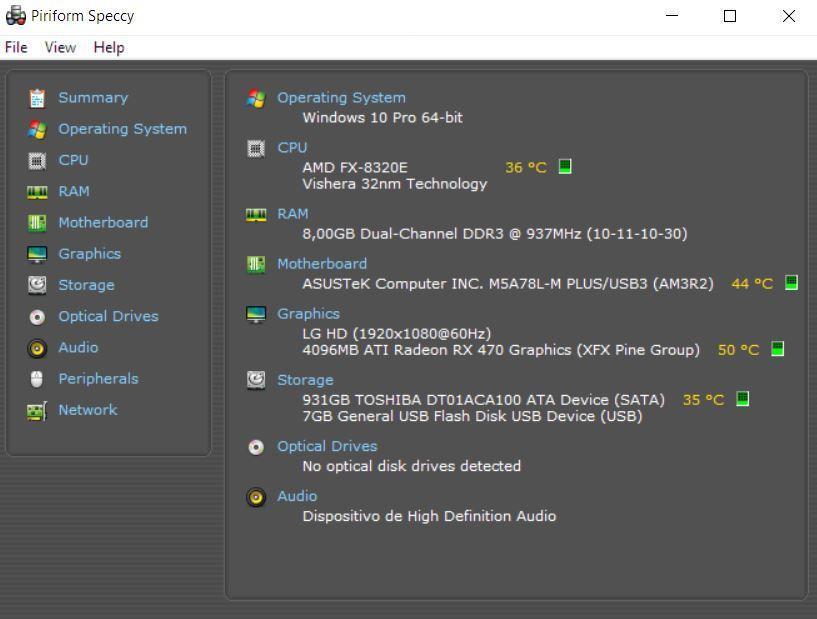
Task: Click the 44 °C motherboard temperature reading
Action: point(752,284)
